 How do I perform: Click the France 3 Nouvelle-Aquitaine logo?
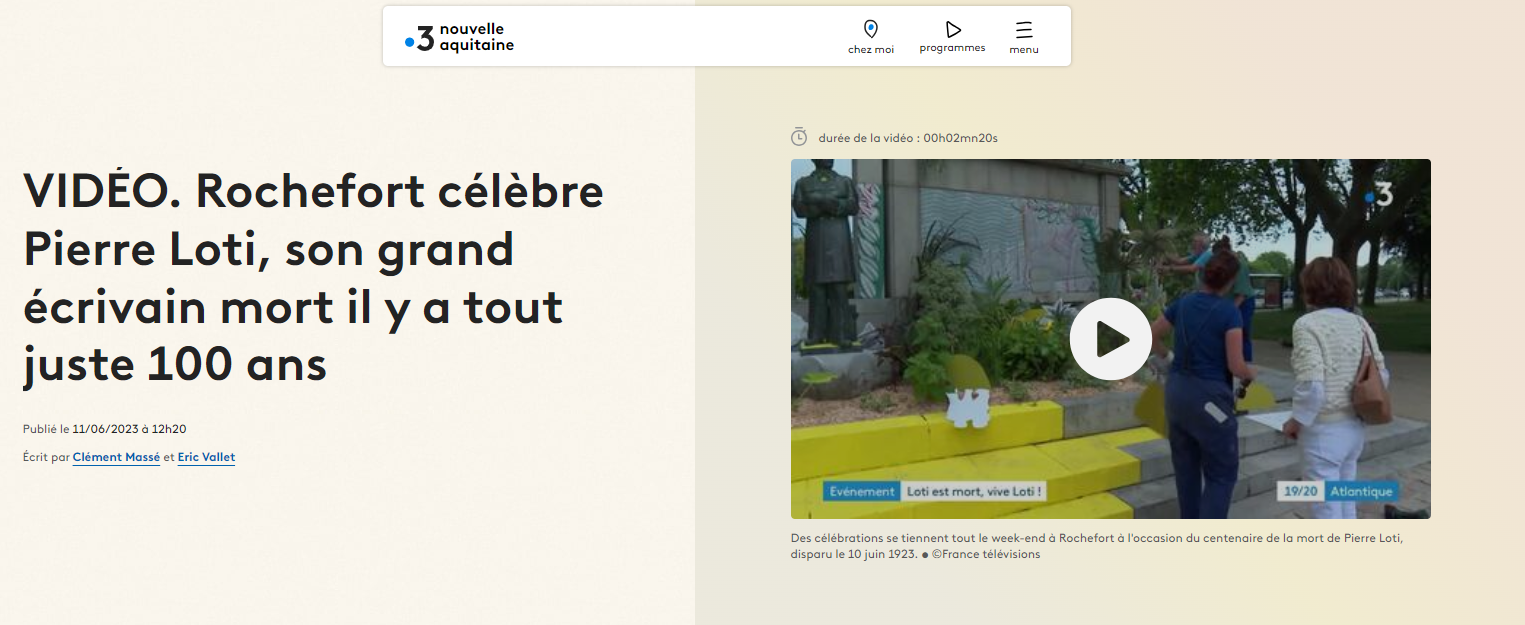[x=460, y=36]
